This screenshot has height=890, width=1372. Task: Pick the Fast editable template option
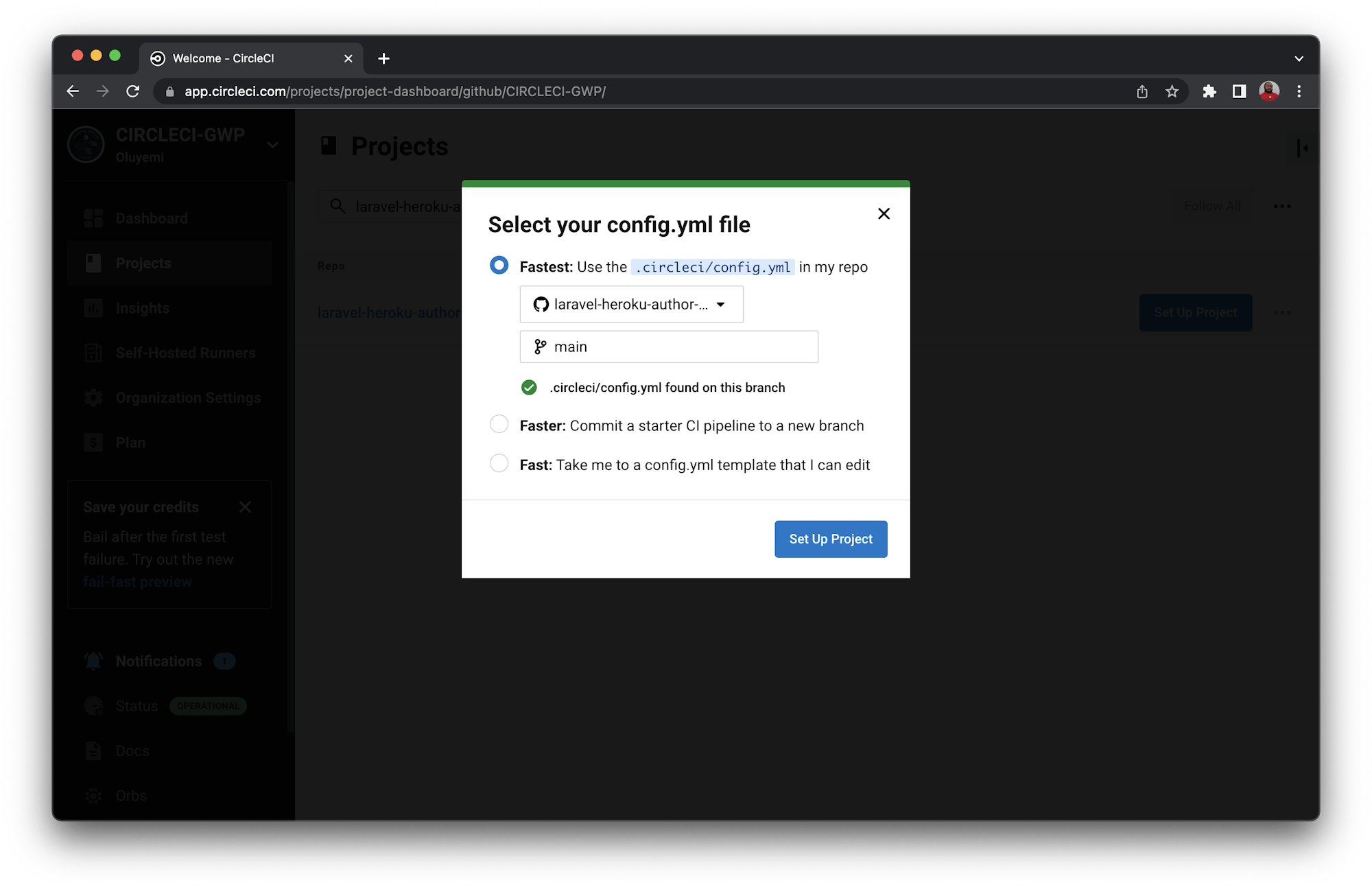pyautogui.click(x=499, y=463)
